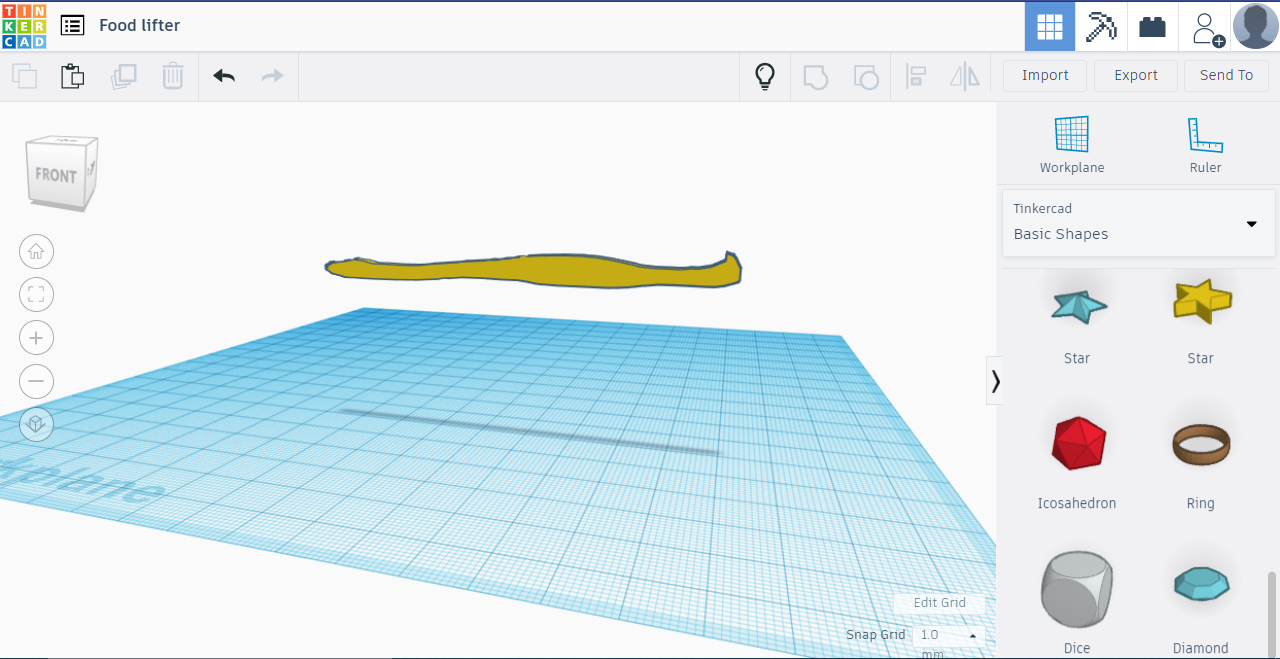Select the Workplane tool
The height and width of the screenshot is (659, 1280).
(x=1071, y=142)
